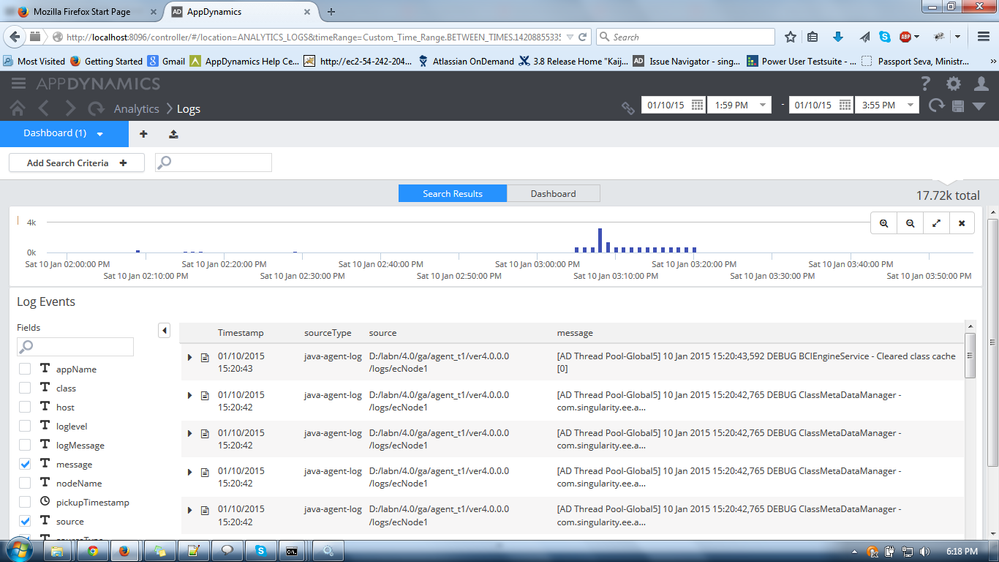999x562 pixels.
Task: Click the Add Search Criteria button
Action: click(77, 163)
